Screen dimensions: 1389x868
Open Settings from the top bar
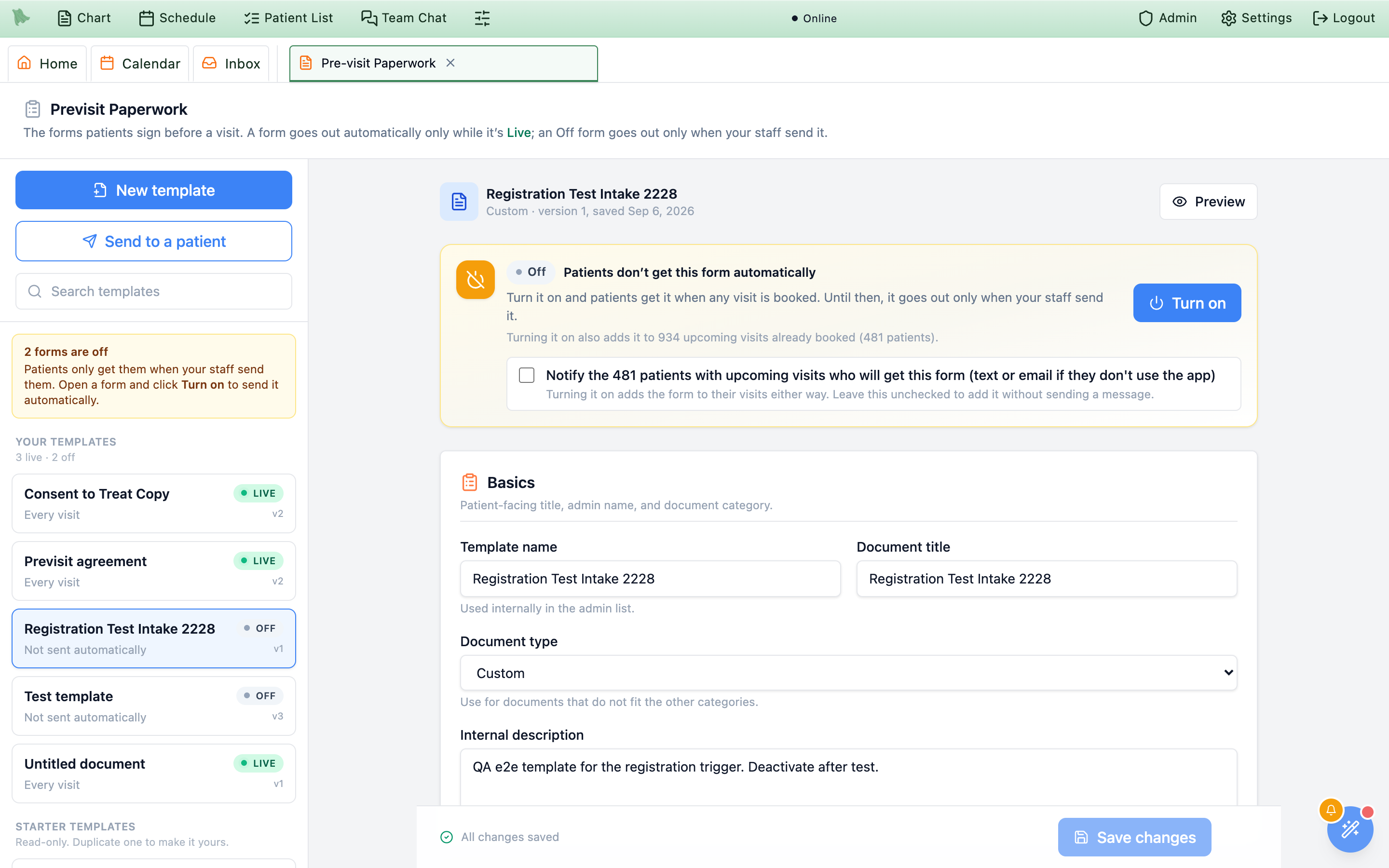tap(1256, 18)
